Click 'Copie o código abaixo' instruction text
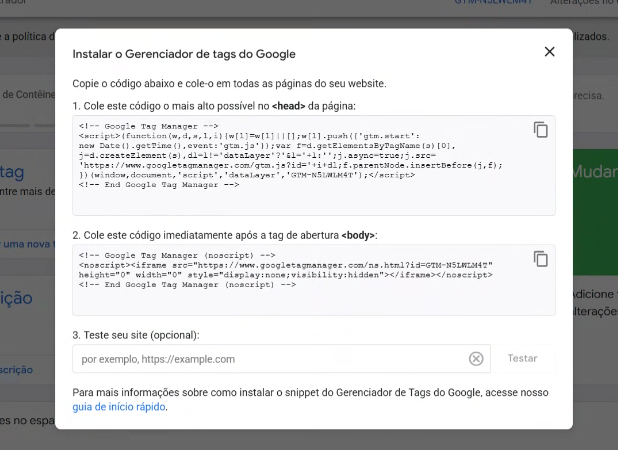 [x=229, y=84]
